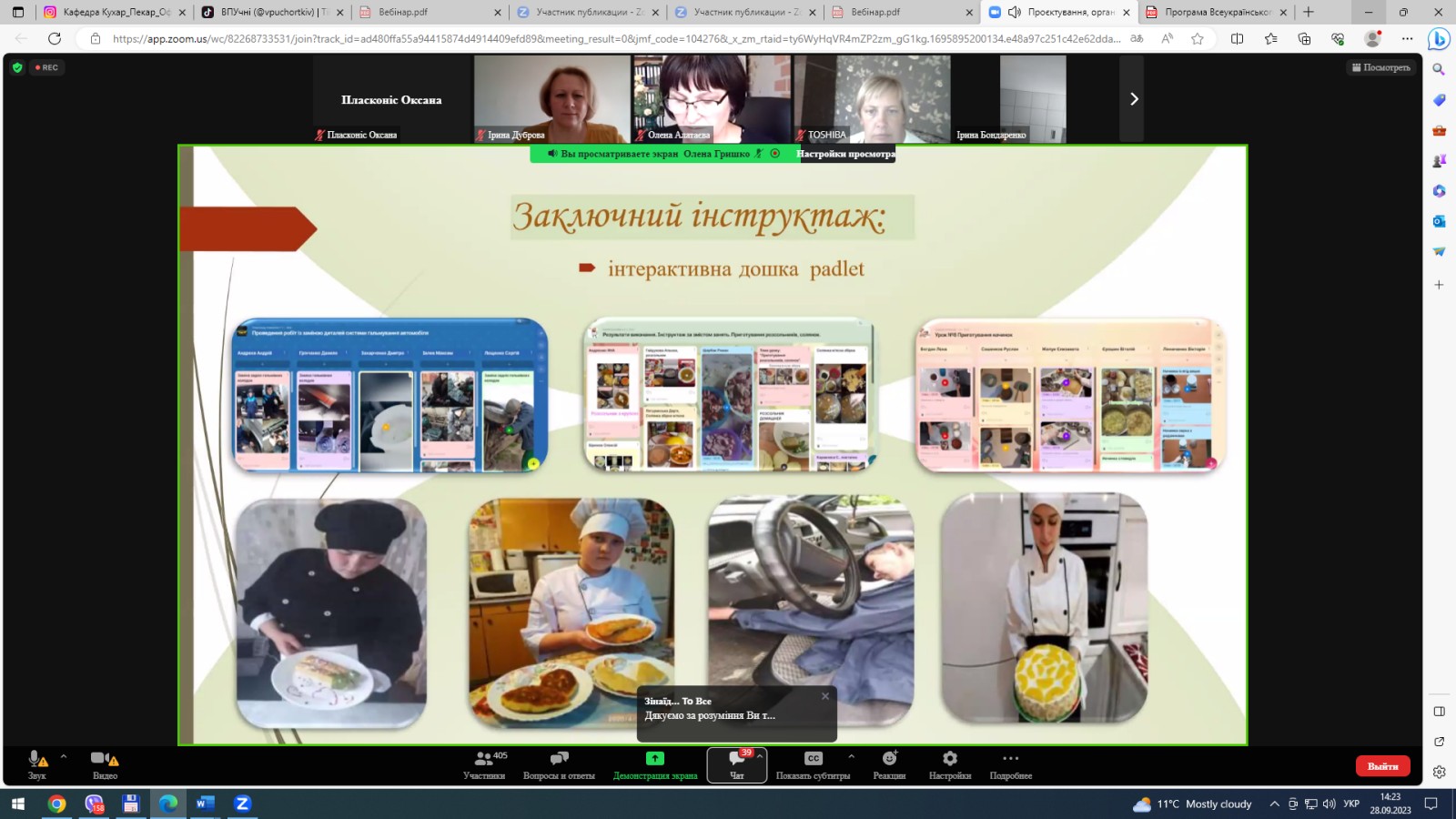Expand the caret next to Показать субтитры
This screenshot has height=819, width=1456.
point(851,756)
